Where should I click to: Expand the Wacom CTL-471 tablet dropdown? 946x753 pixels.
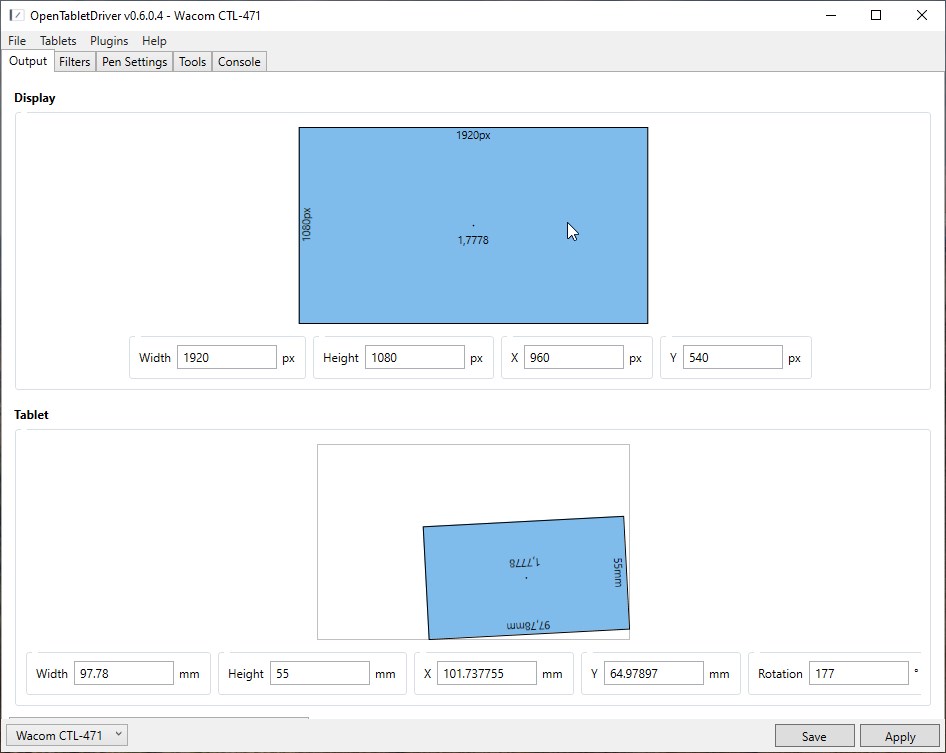(67, 736)
